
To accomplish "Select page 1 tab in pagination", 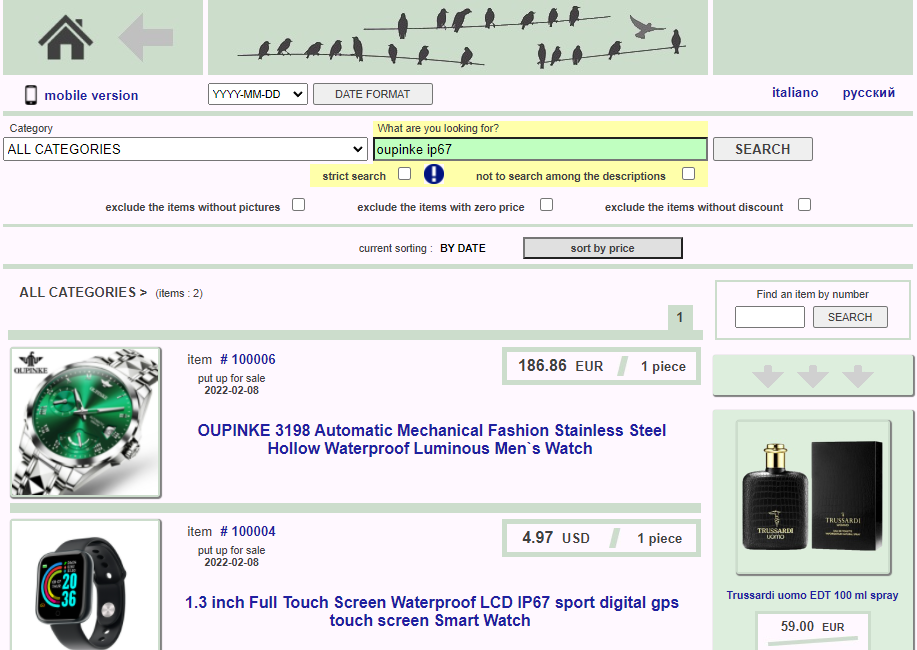I will (680, 318).
